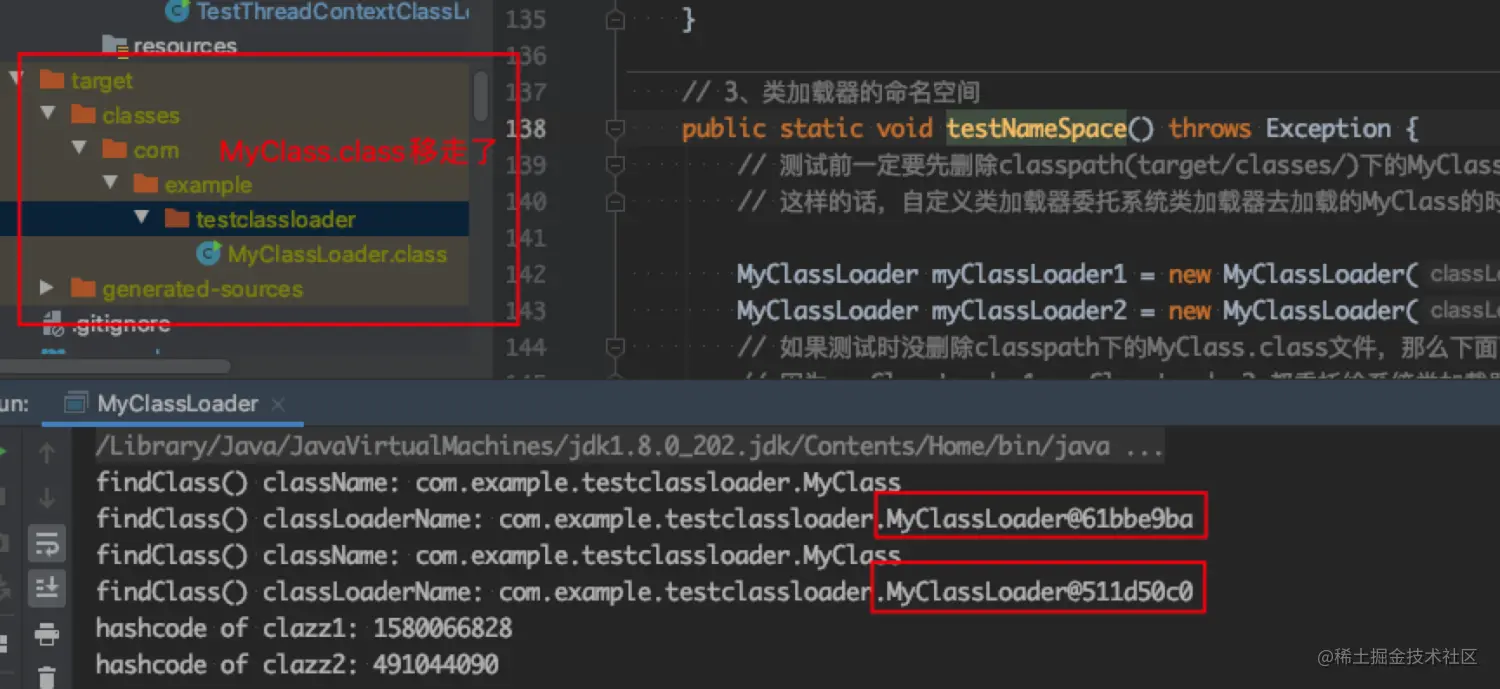Click the run configuration icon on MyClassLoader tab
The image size is (1500, 689).
(74, 404)
